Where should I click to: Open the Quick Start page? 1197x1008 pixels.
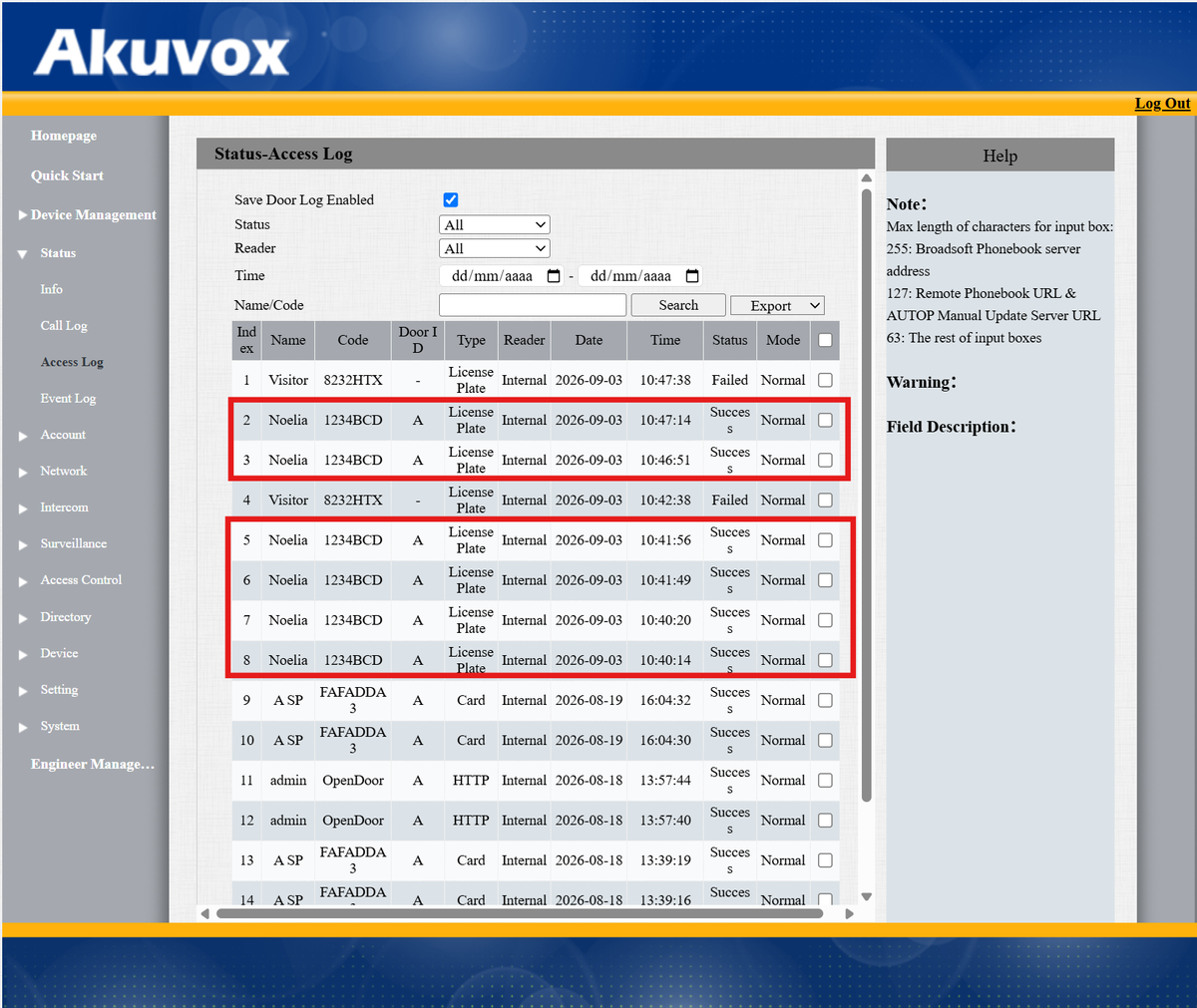coord(67,175)
